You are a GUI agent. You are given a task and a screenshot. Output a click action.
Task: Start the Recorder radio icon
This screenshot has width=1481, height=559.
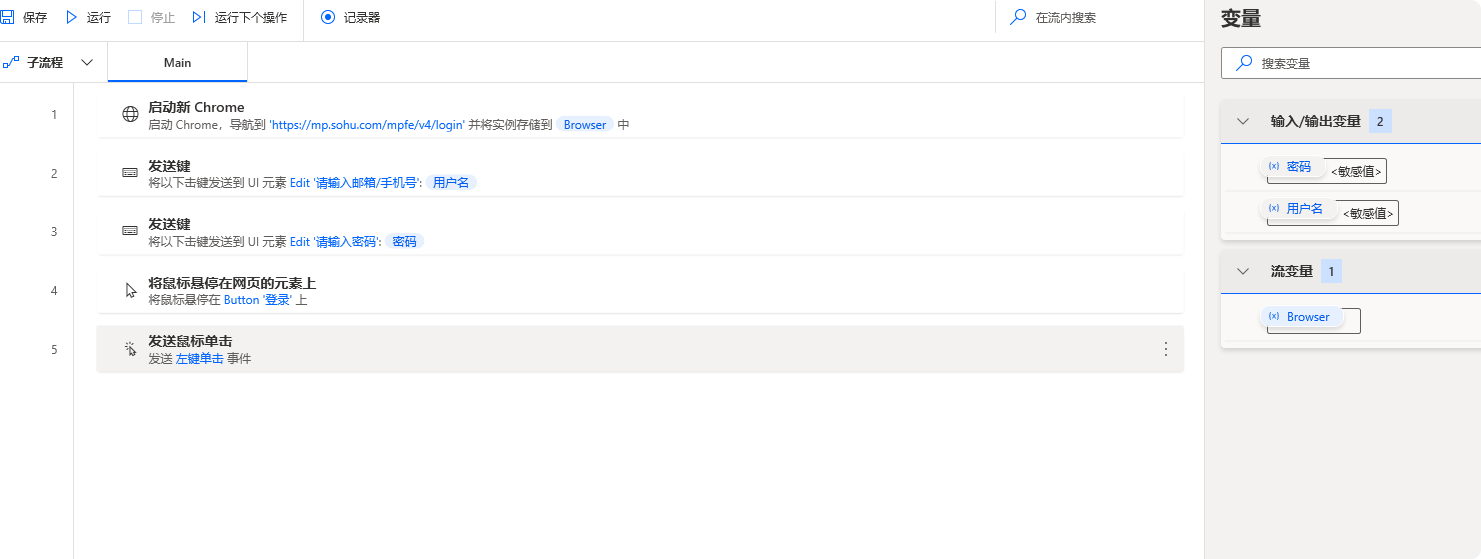[328, 17]
